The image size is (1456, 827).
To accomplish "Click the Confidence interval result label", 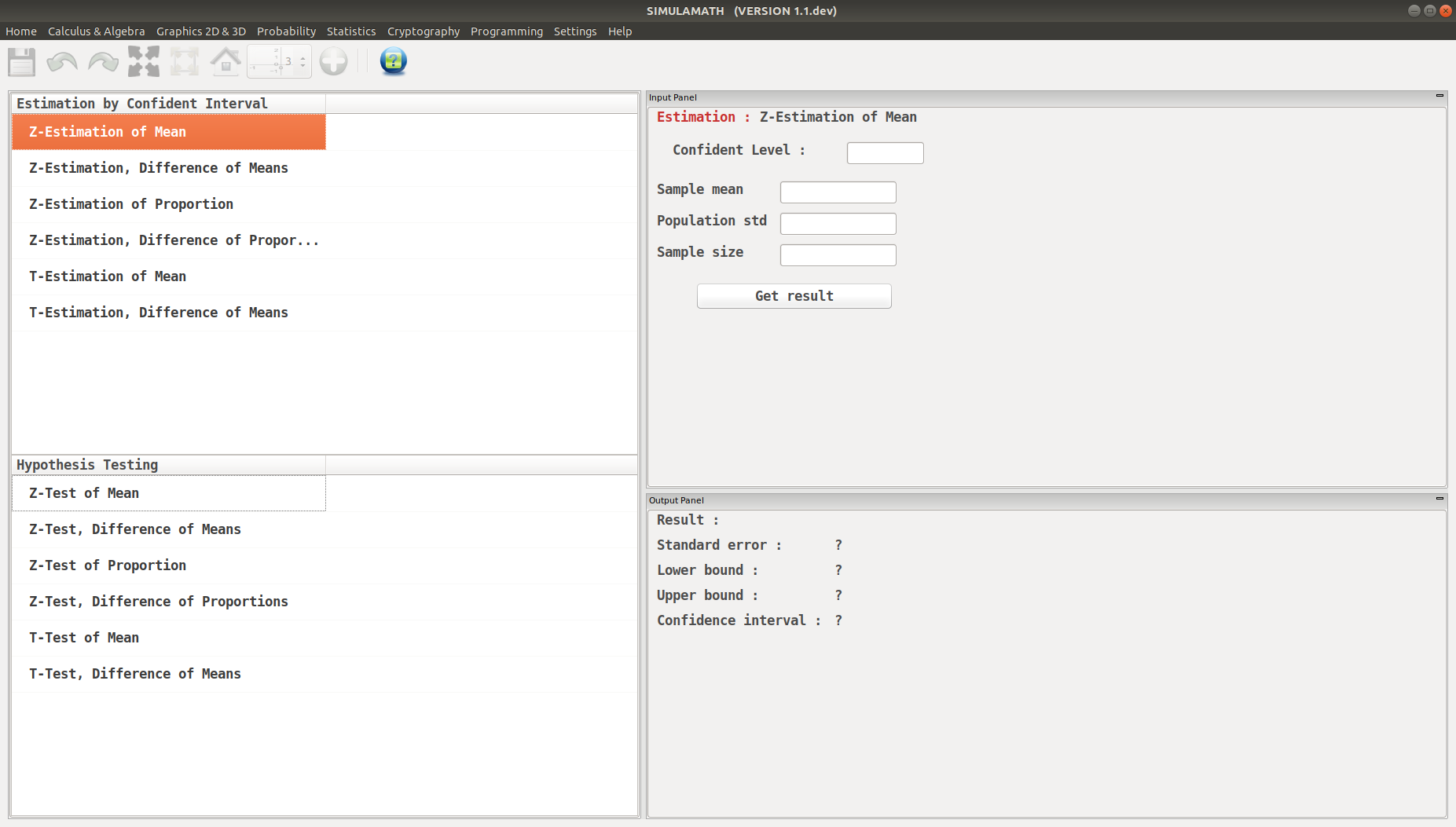I will (739, 620).
